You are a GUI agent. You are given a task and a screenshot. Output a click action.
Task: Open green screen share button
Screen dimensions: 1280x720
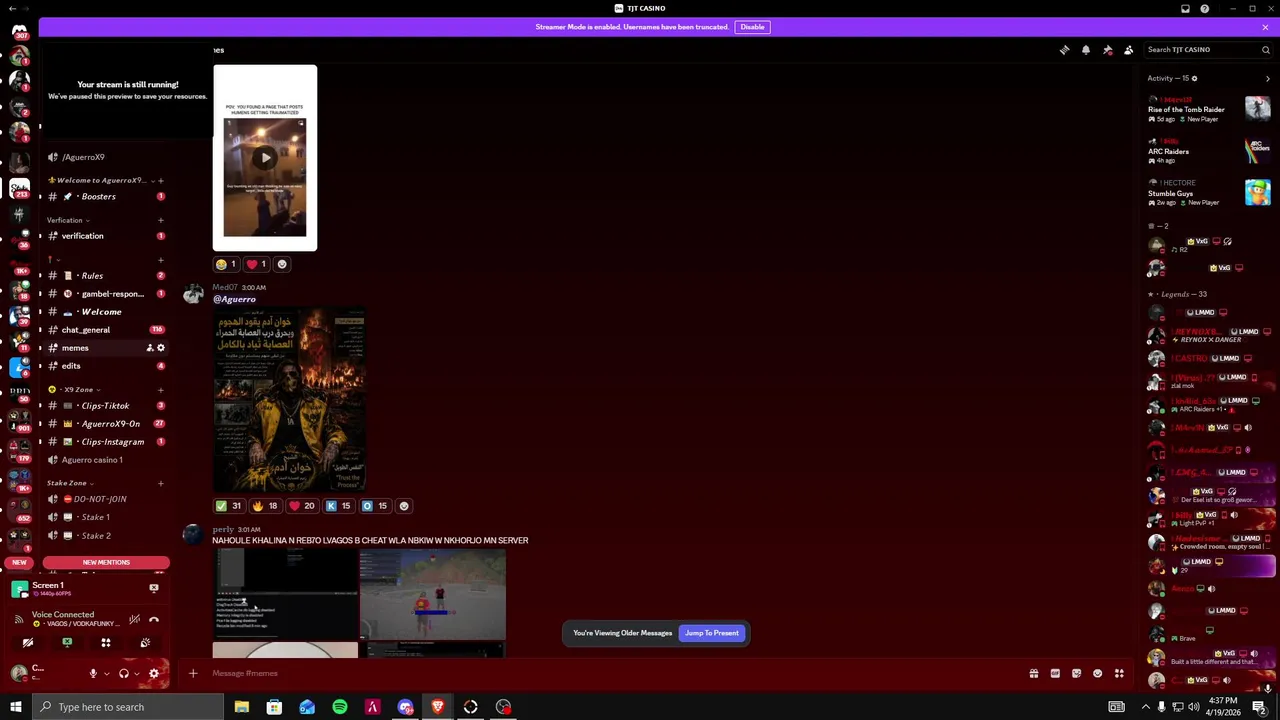(x=67, y=643)
